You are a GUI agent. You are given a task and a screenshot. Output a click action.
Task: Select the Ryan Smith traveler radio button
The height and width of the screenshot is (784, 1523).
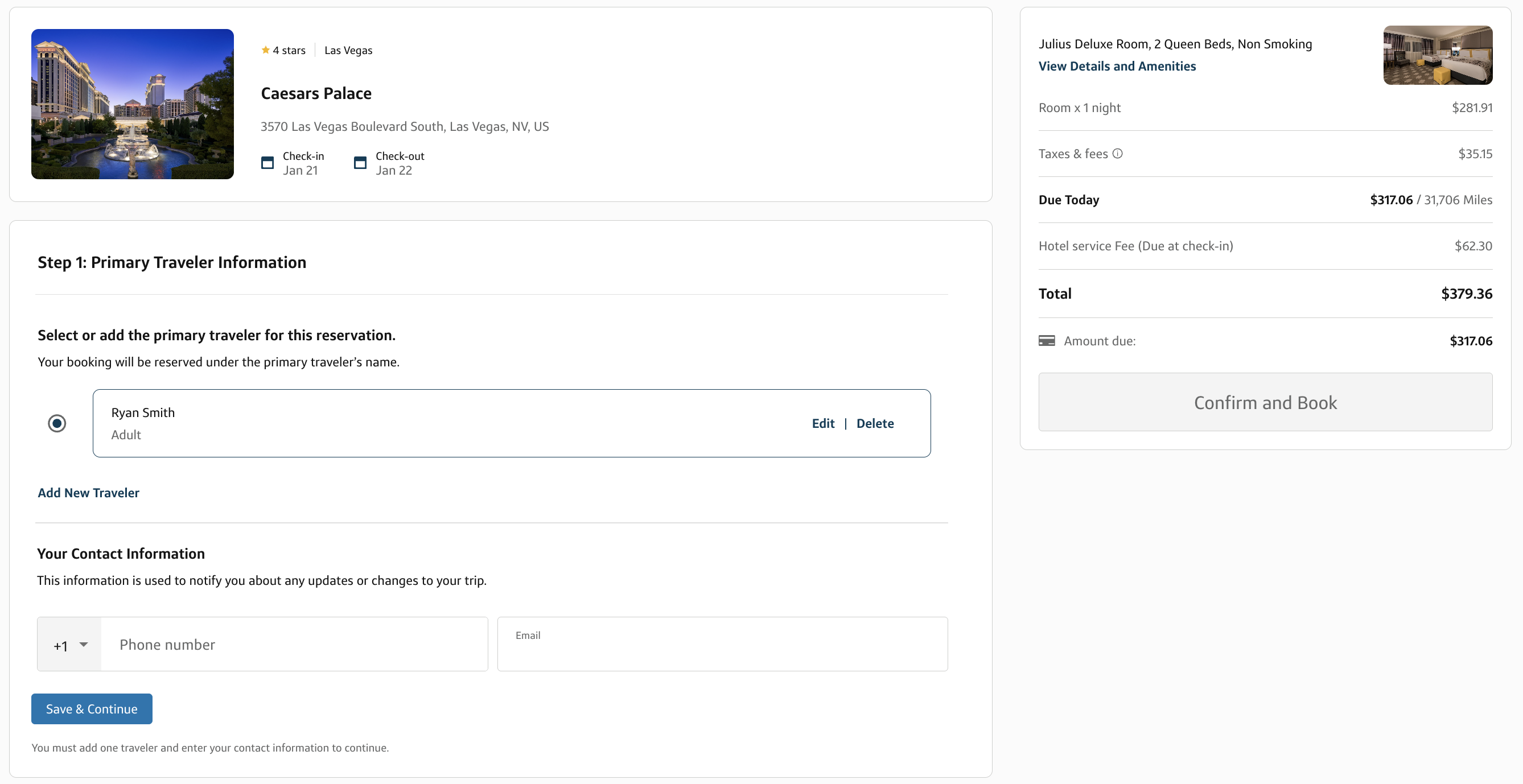click(x=57, y=423)
